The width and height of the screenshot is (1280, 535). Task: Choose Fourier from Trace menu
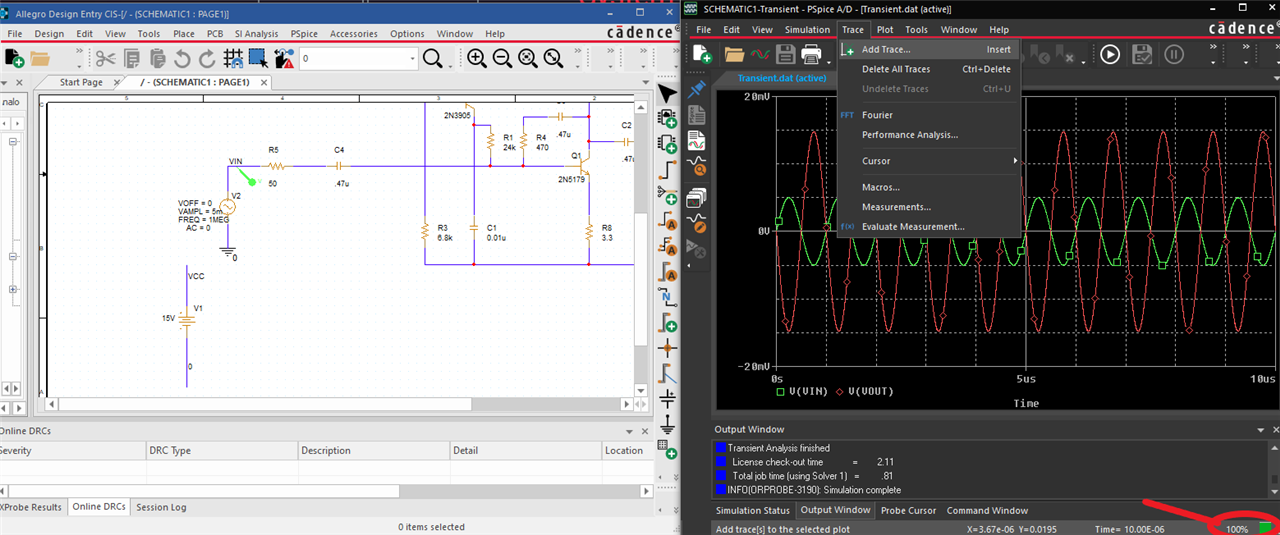[927, 115]
